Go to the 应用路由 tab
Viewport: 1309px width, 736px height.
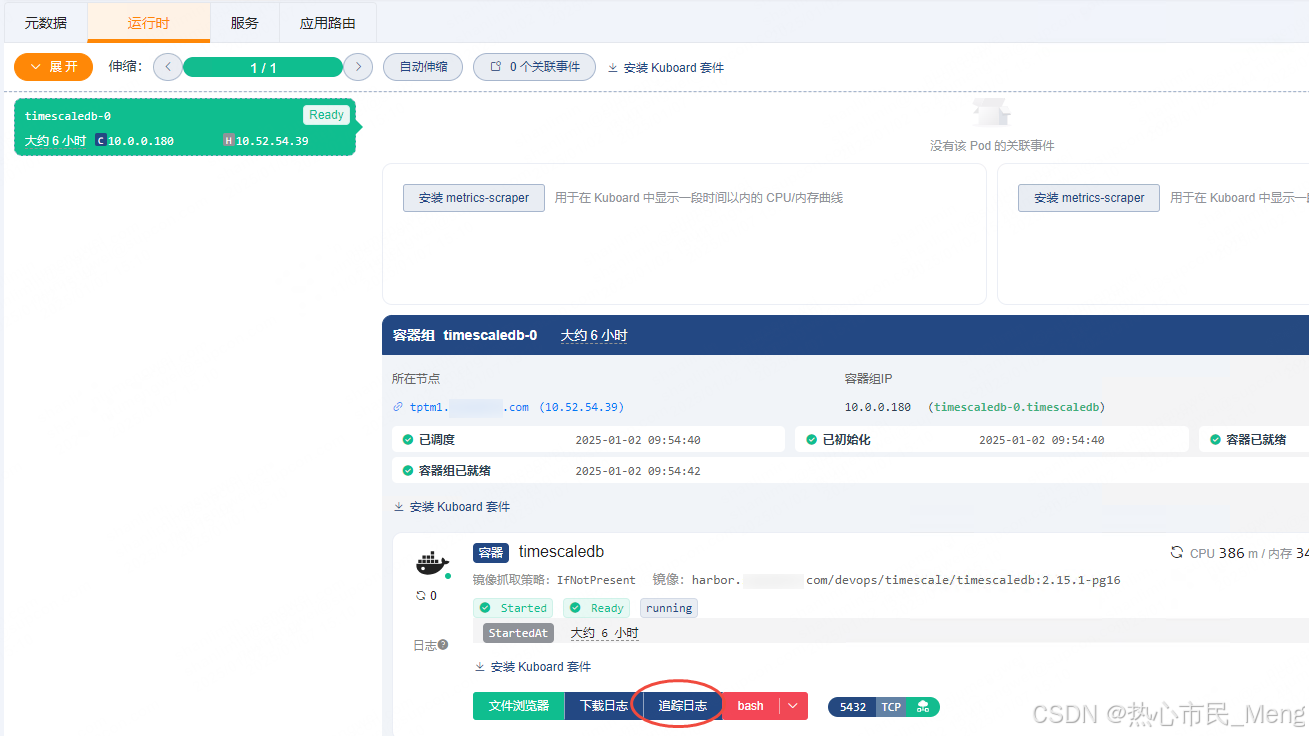(326, 22)
